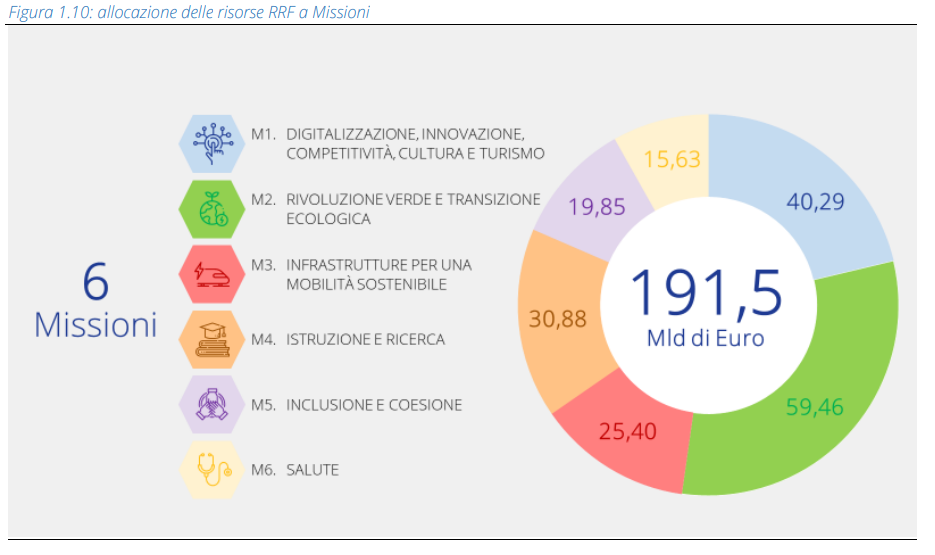
Task: Click the green M2 ecological globe icon
Action: (211, 208)
